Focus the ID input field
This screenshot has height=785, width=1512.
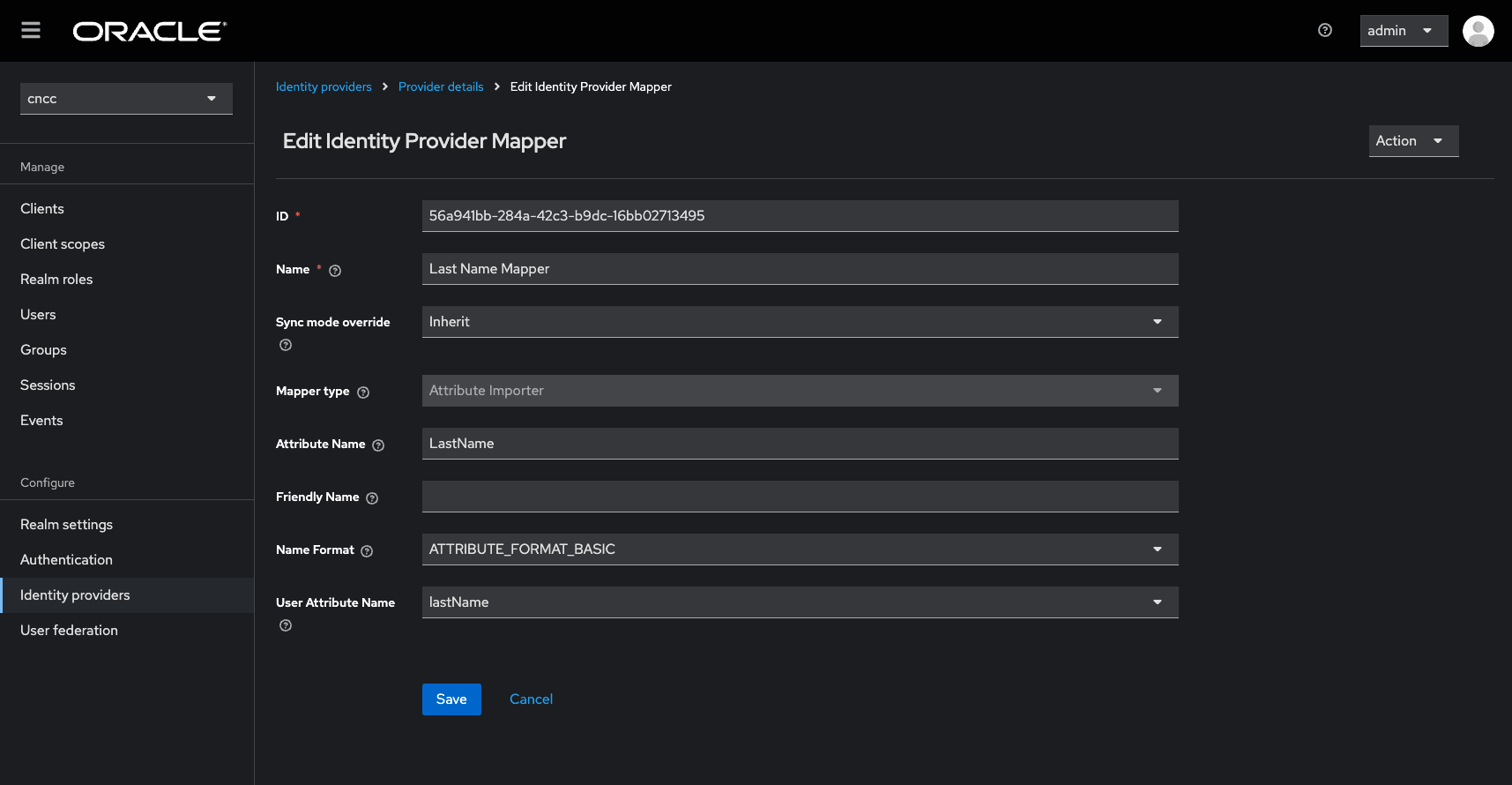tap(800, 216)
